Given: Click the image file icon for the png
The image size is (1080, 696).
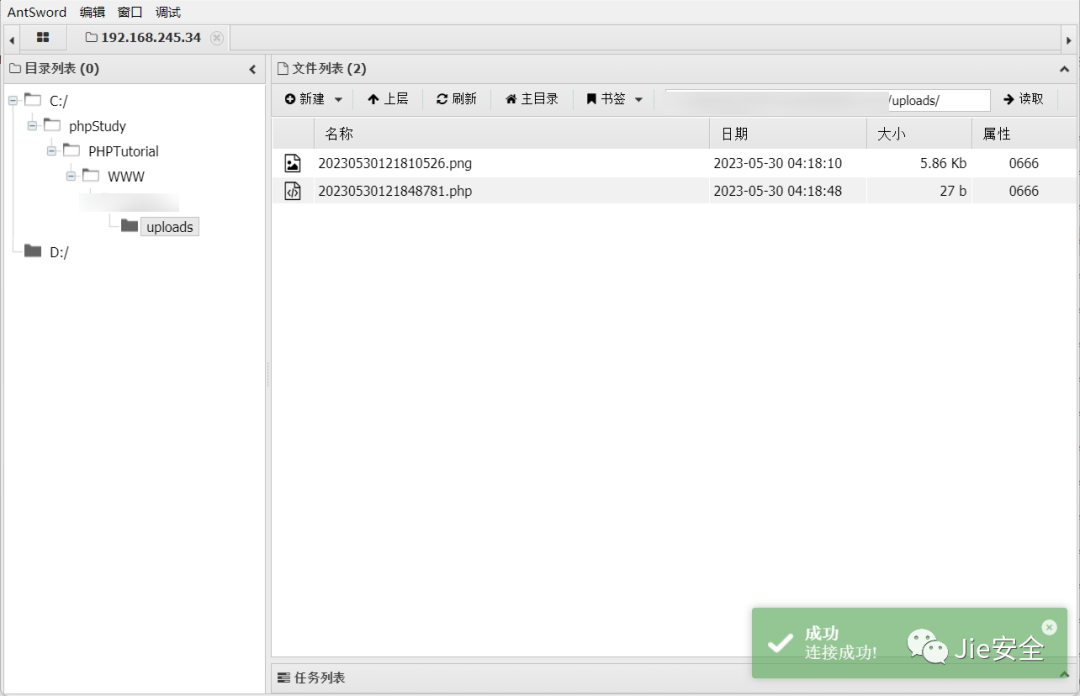Looking at the screenshot, I should coord(293,163).
